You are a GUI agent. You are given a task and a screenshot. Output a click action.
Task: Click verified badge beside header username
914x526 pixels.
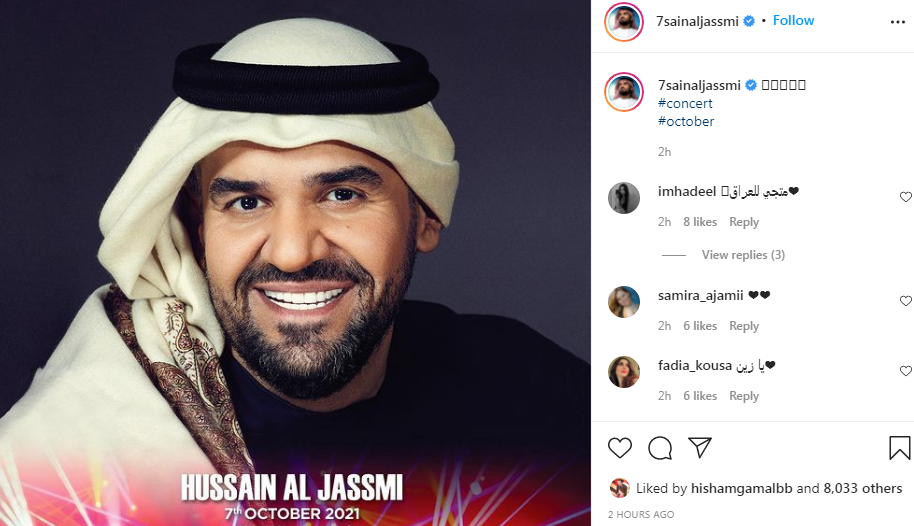coord(749,21)
